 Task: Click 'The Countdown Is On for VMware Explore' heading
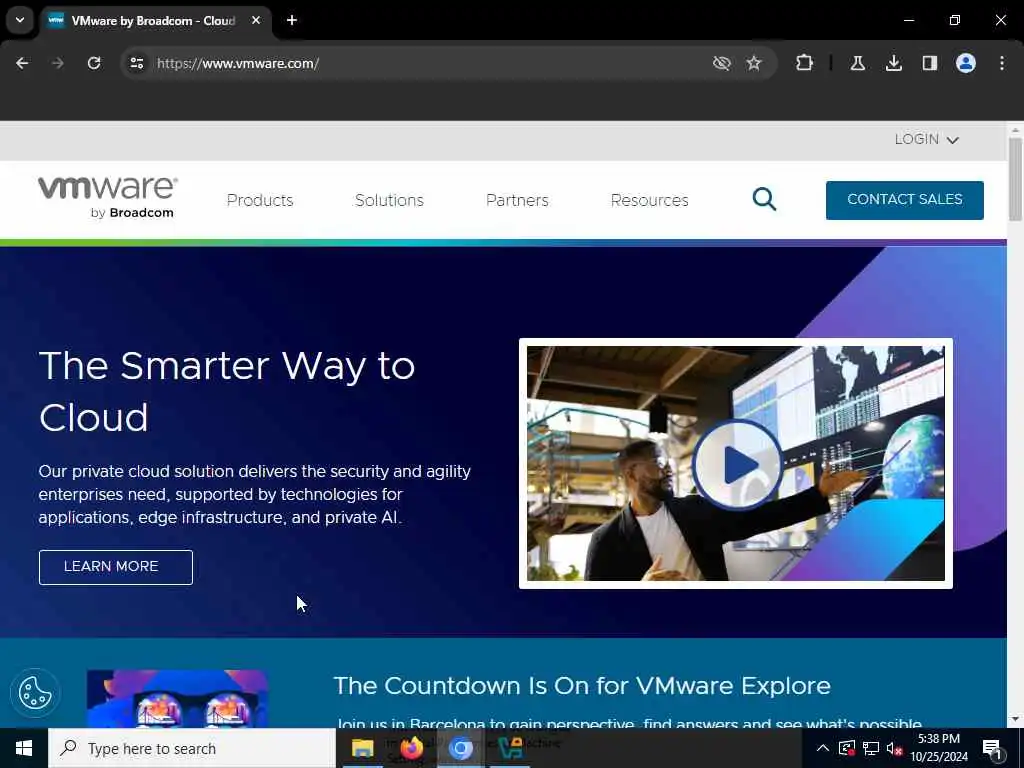[582, 686]
